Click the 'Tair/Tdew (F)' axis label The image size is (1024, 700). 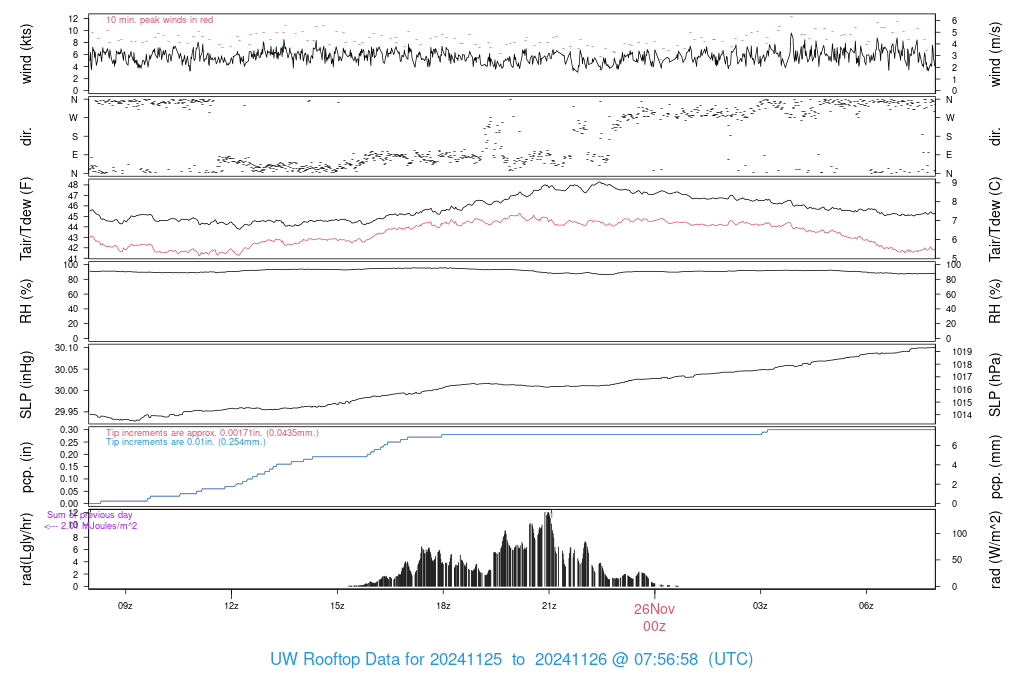click(26, 219)
